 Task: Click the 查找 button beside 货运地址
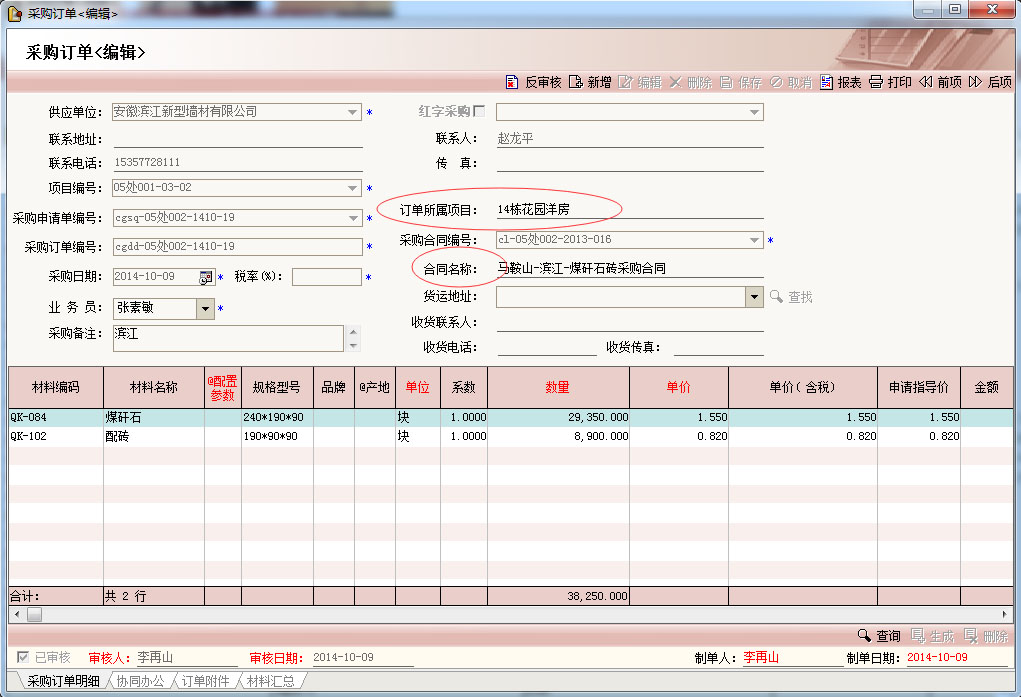click(x=791, y=297)
